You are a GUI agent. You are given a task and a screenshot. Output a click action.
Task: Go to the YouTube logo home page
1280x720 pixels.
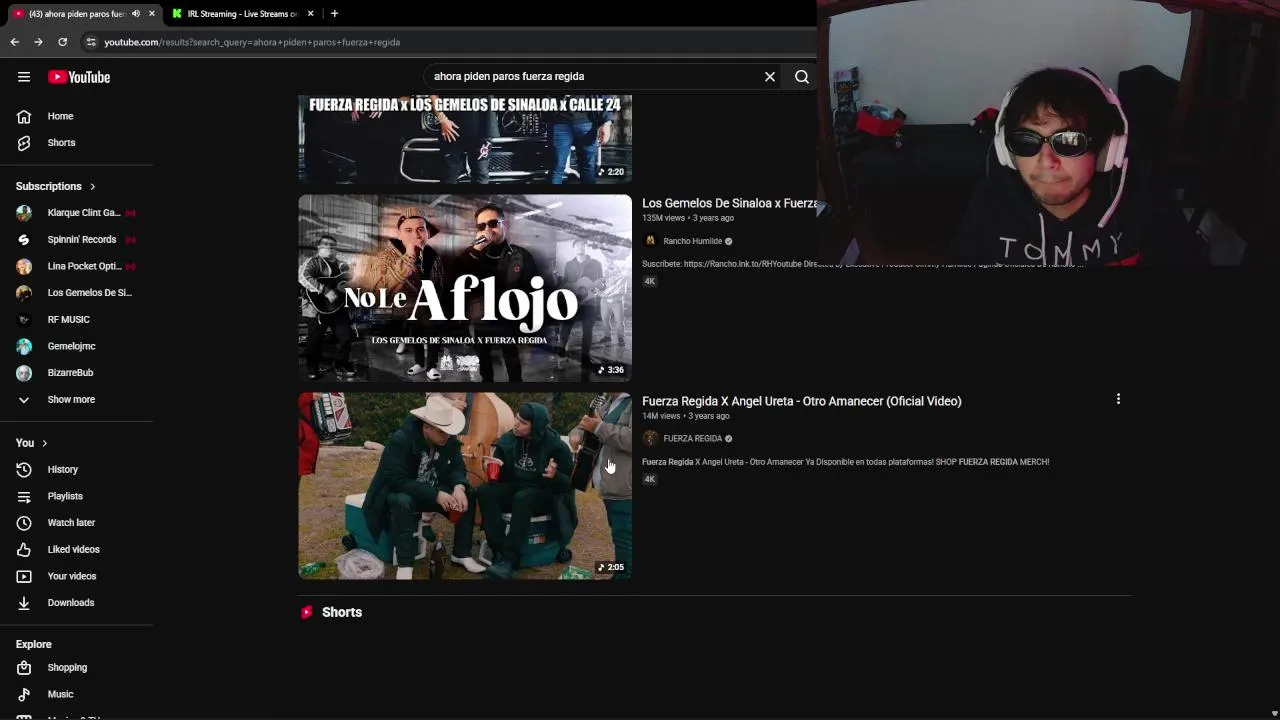point(79,77)
